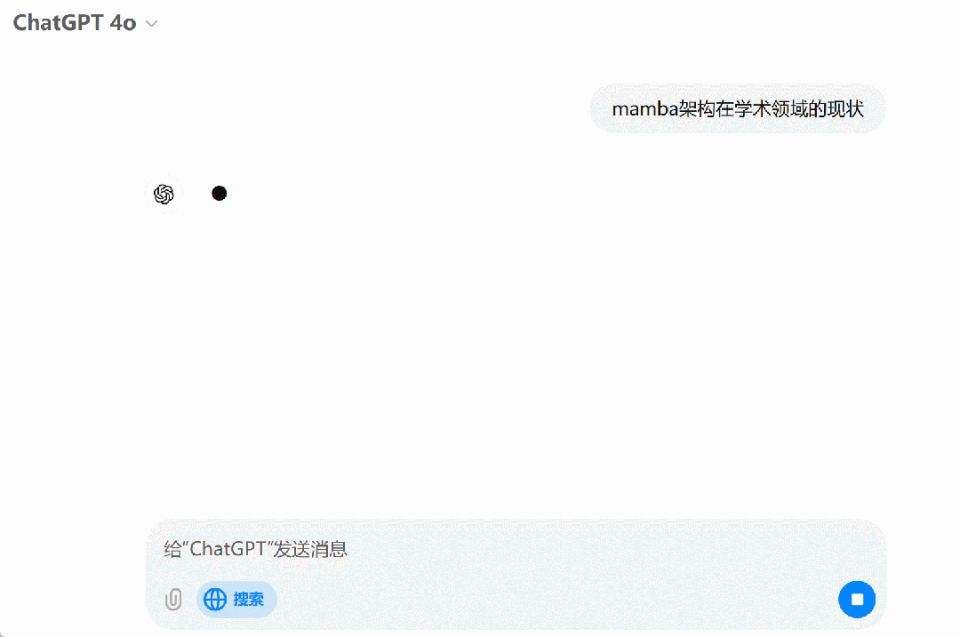Open the ChatGPT 4o model selector
Image resolution: width=960 pixels, height=637 pixels.
[x=86, y=23]
